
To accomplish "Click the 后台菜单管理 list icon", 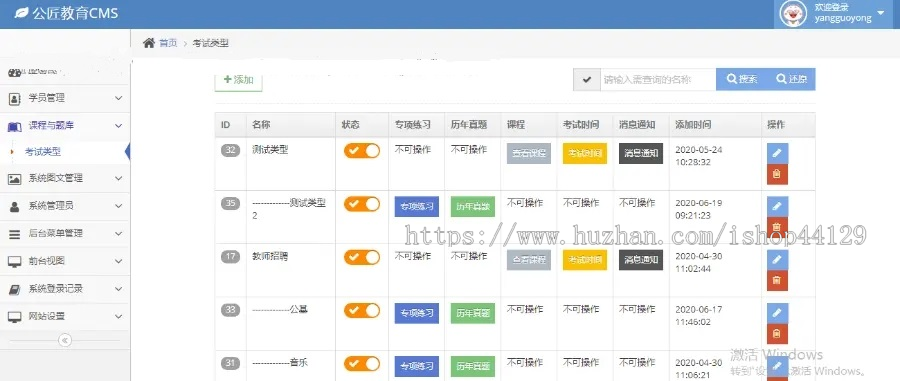I will (15, 234).
